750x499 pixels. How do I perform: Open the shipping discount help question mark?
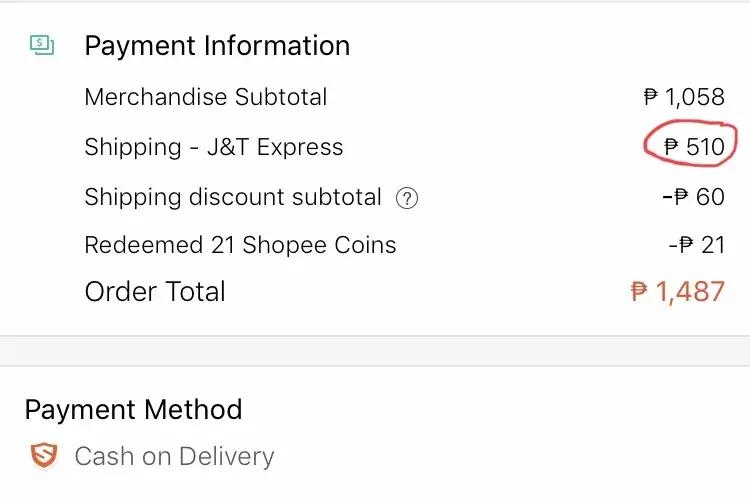point(406,198)
